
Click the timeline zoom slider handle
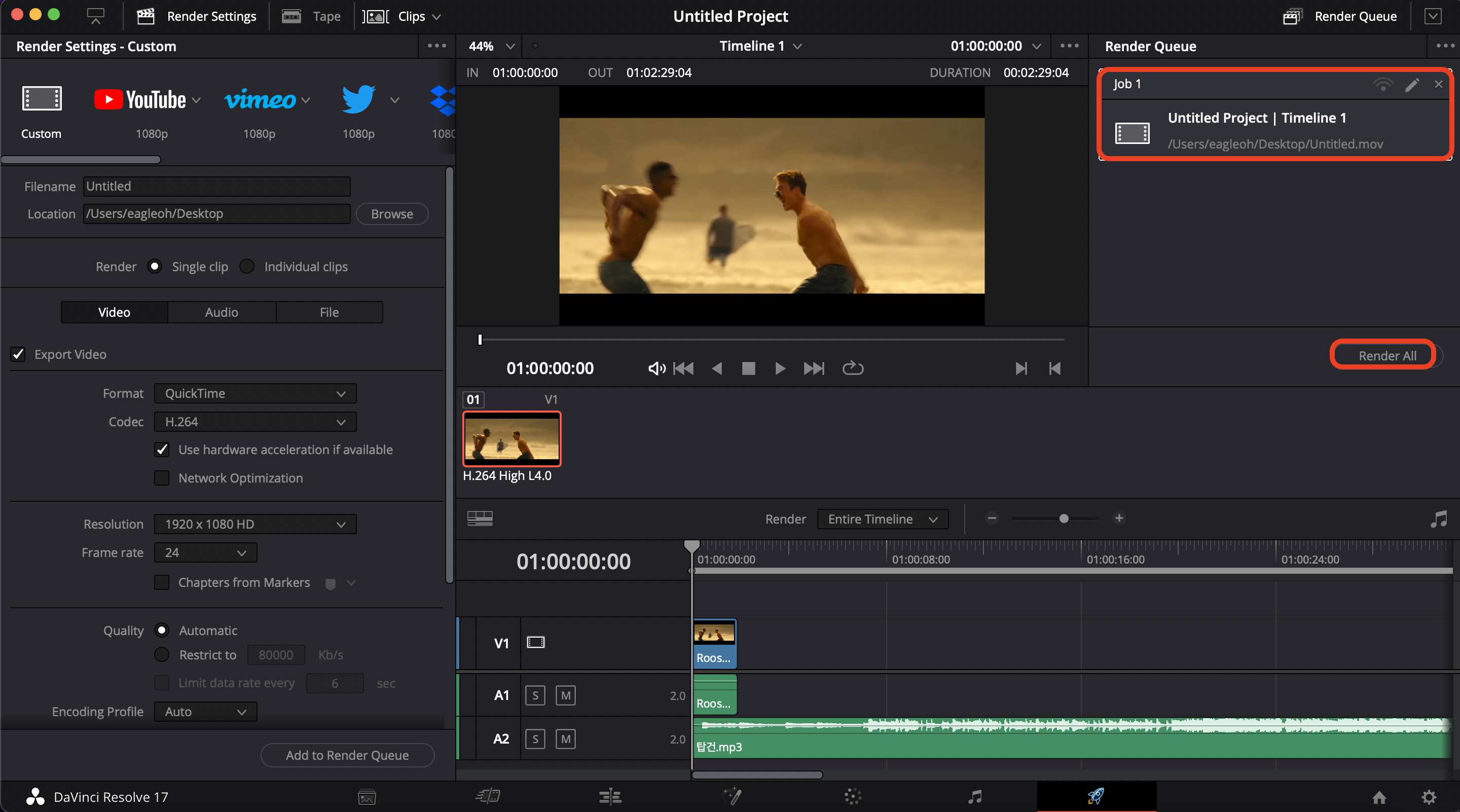[x=1064, y=519]
